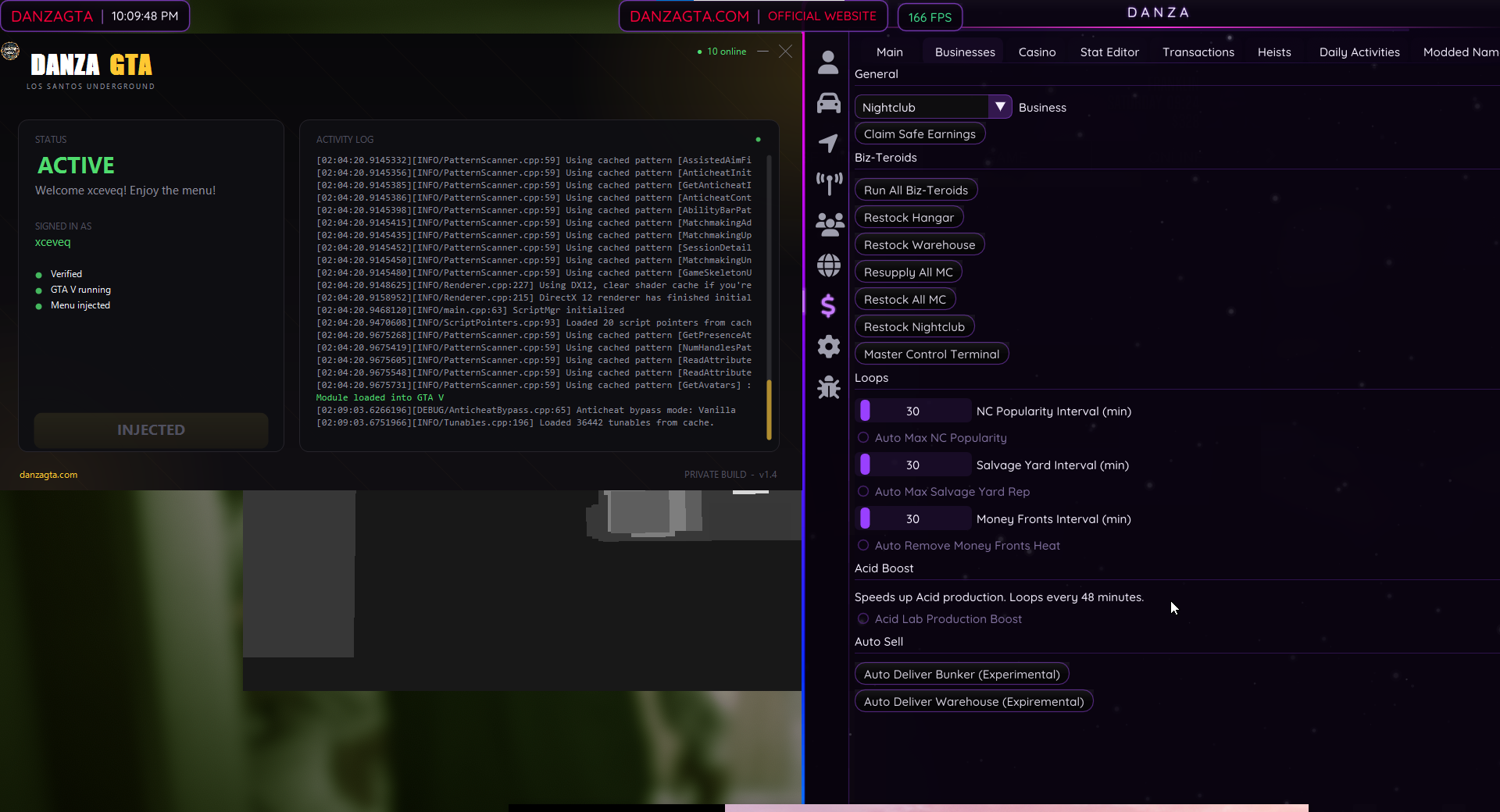Click Claim Safe Earnings button
Image resolution: width=1500 pixels, height=812 pixels.
[920, 134]
